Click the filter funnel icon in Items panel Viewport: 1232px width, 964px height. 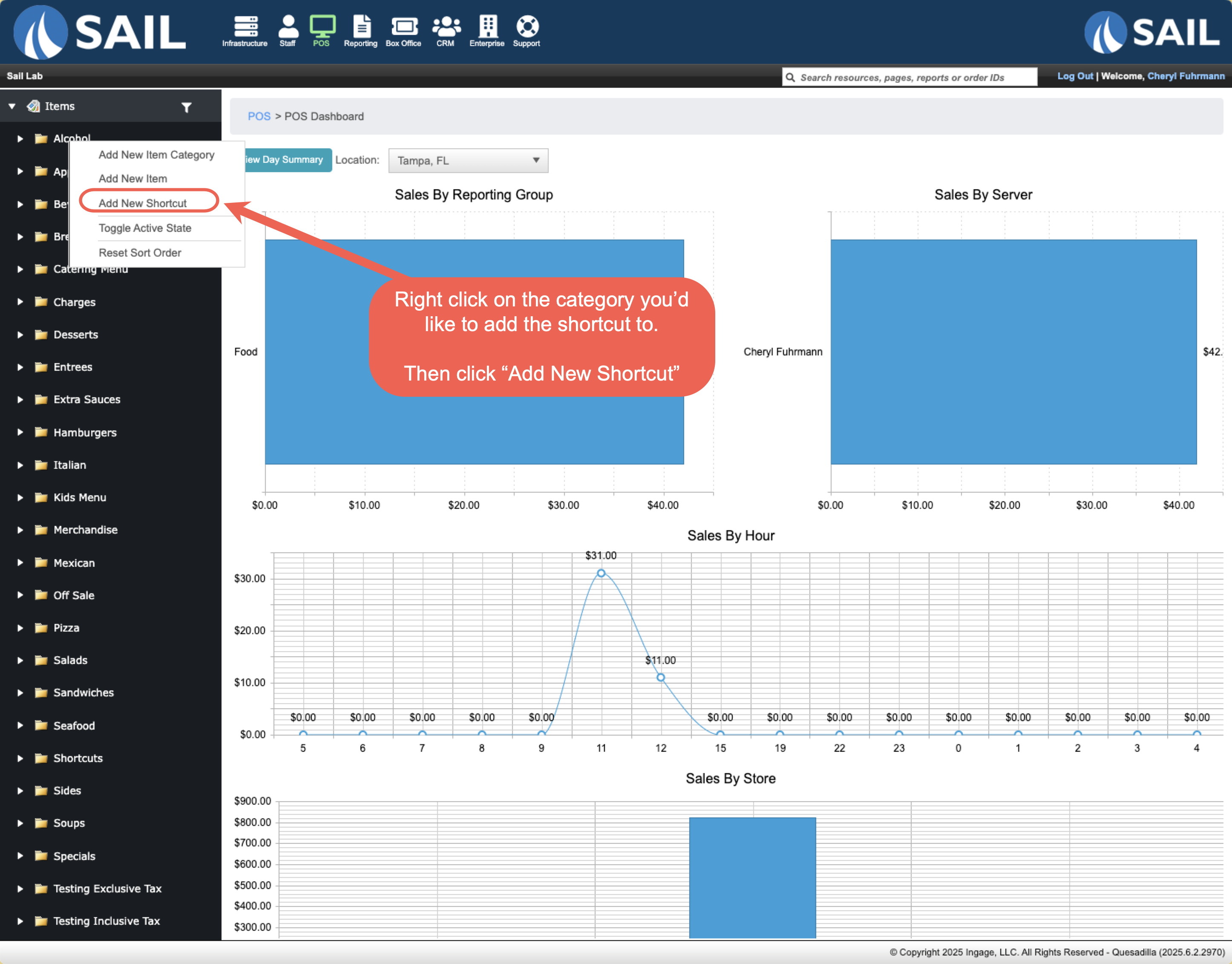[x=186, y=107]
